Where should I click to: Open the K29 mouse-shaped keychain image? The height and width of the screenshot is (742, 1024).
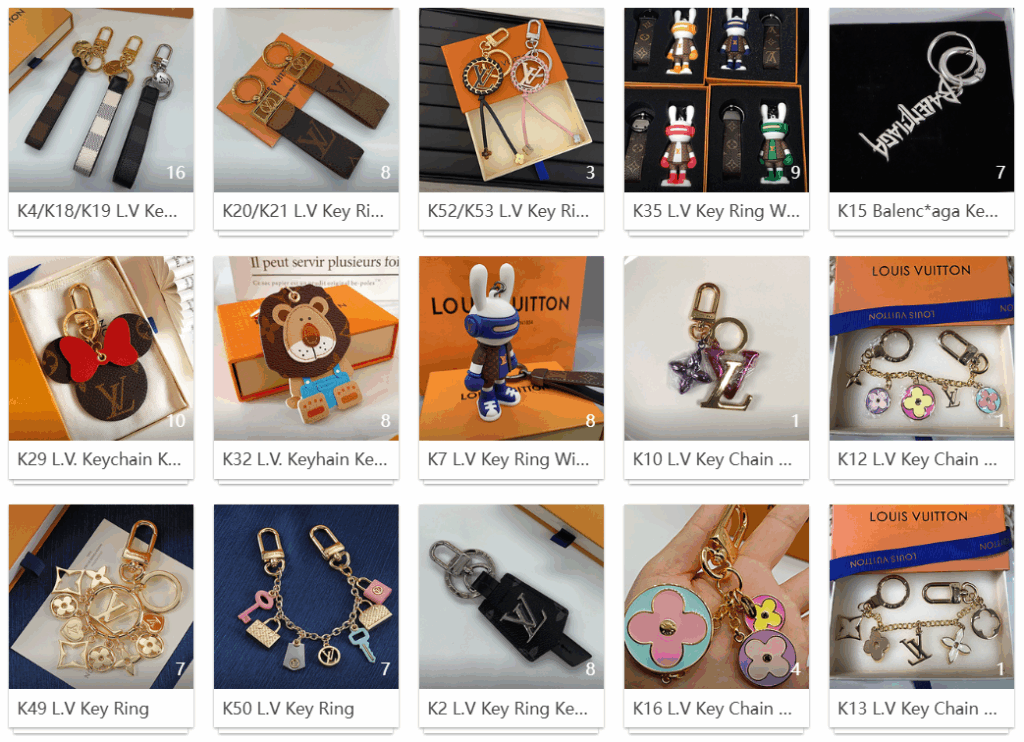pos(101,348)
